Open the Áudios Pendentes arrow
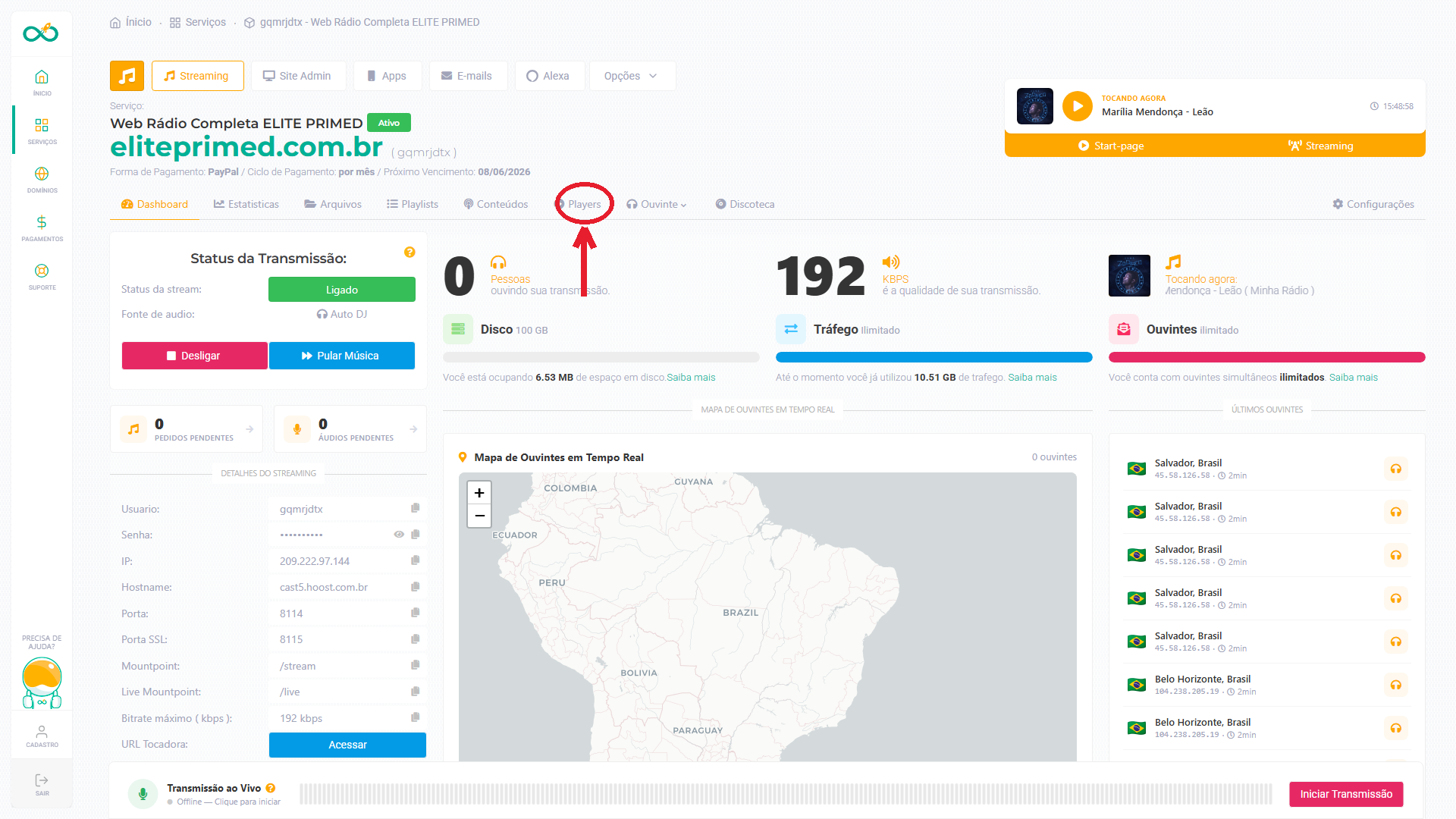 point(413,429)
